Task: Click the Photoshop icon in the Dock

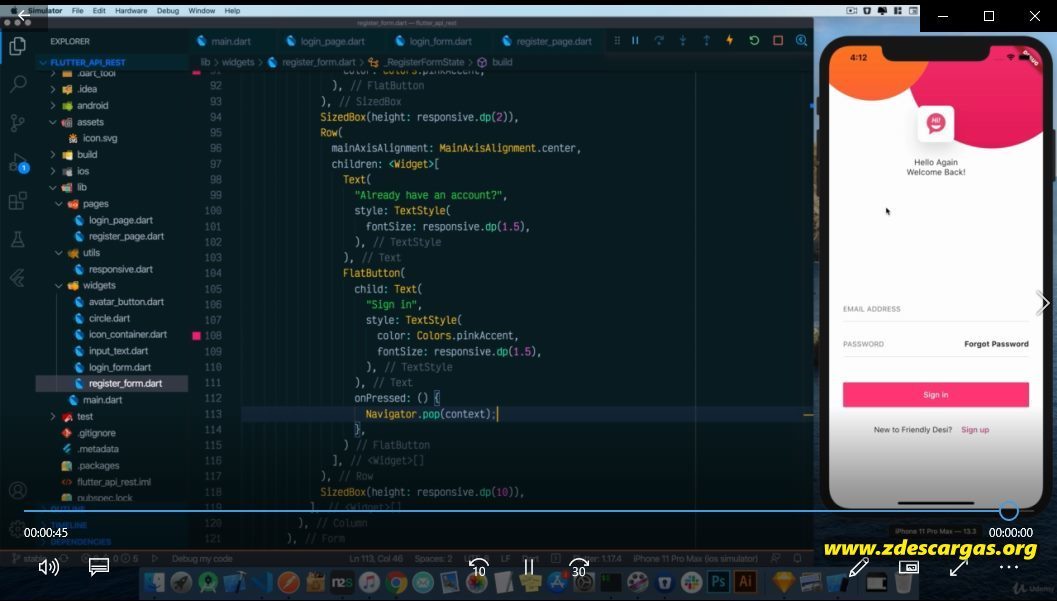Action: pos(718,581)
